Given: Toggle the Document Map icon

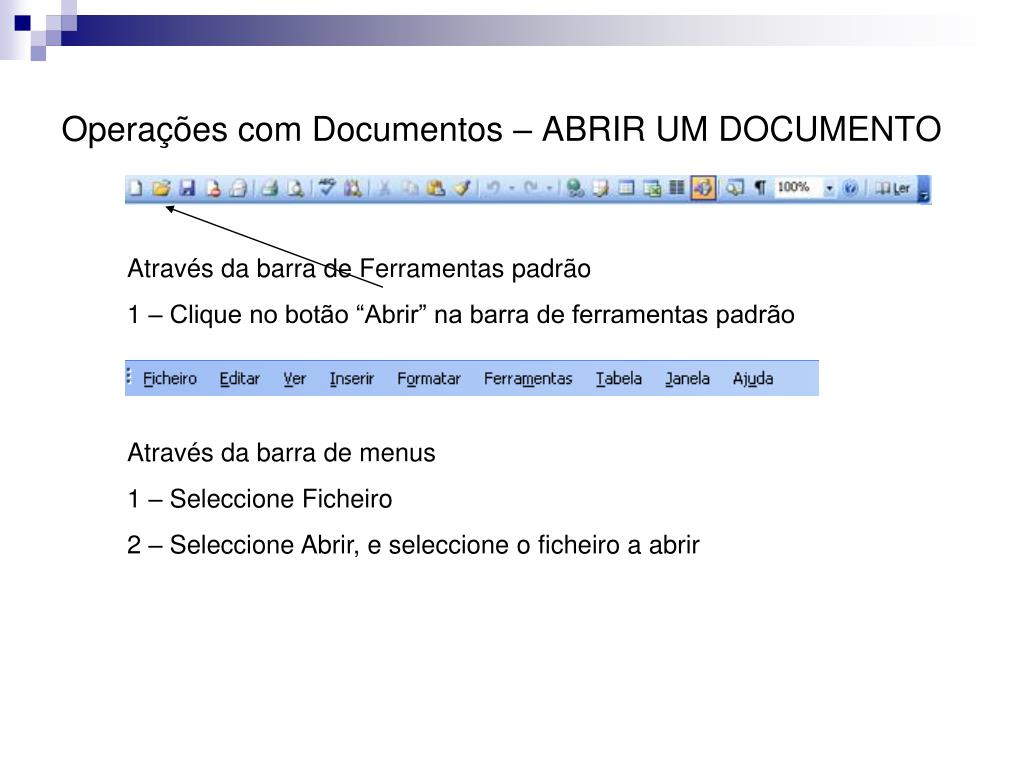Looking at the screenshot, I should [x=735, y=188].
